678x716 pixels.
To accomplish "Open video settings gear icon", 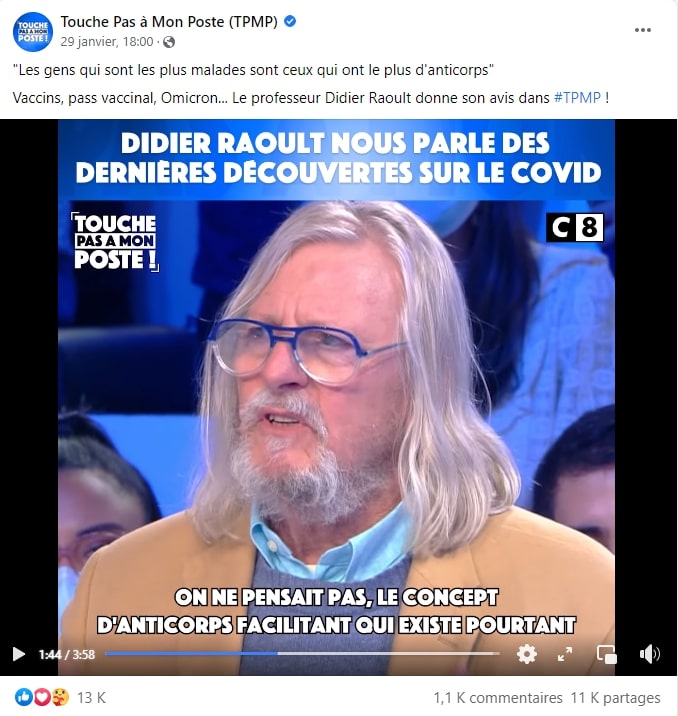I will tap(526, 654).
